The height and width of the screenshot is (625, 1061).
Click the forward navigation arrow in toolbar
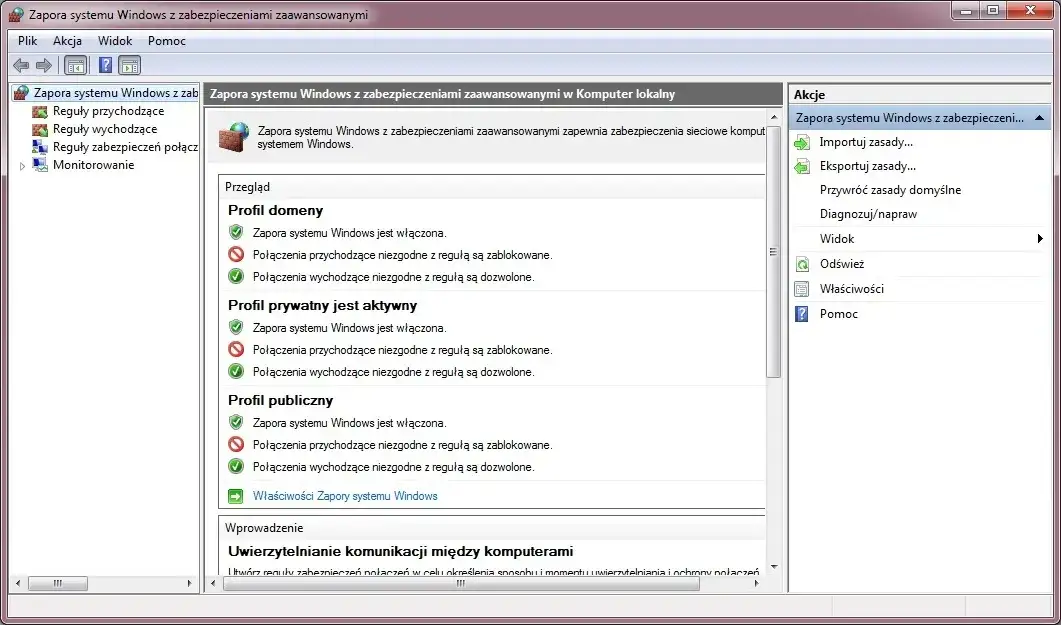coord(42,65)
